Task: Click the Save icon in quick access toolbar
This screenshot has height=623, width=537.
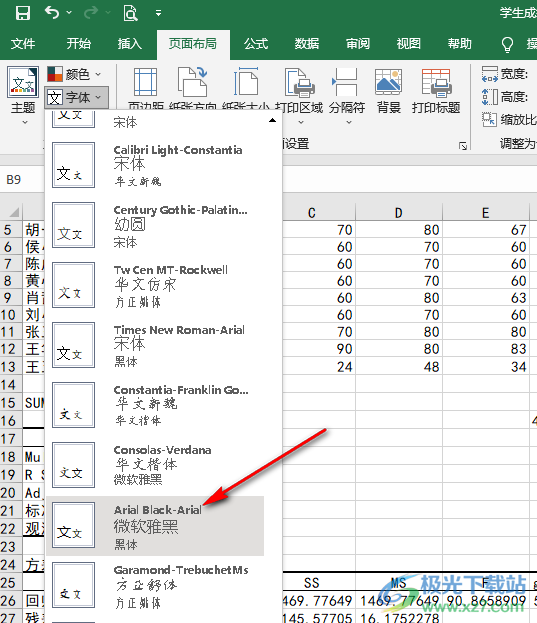Action: (23, 13)
